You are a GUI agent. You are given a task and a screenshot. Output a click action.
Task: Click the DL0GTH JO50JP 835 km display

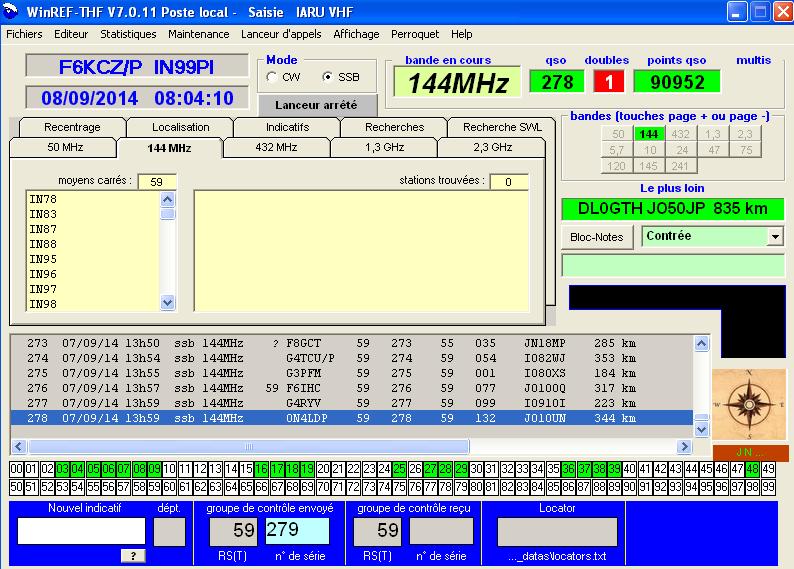tap(673, 209)
